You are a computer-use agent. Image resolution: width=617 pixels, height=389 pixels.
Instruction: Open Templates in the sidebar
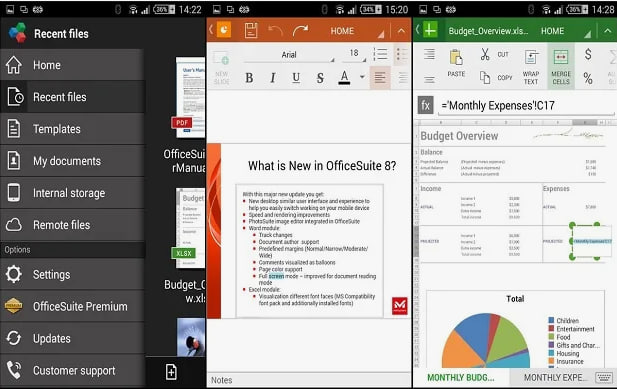coord(73,129)
